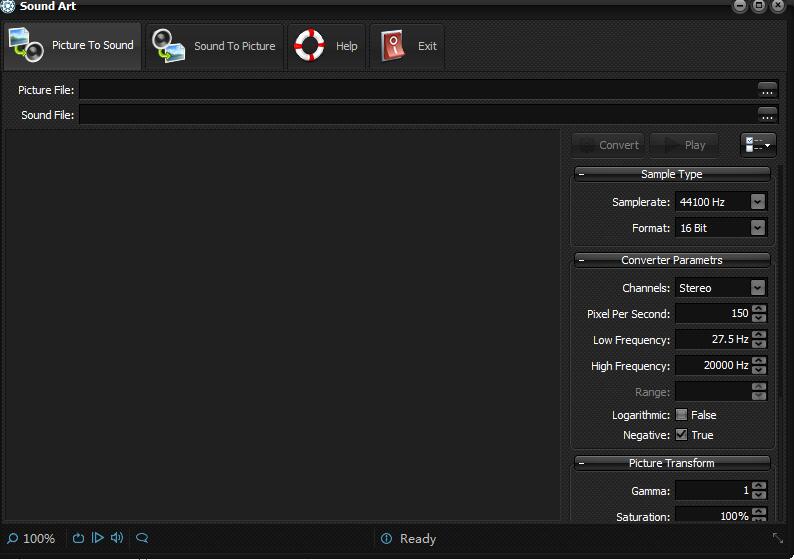The width and height of the screenshot is (794, 560).
Task: Uncheck the Negative checkbox
Action: coord(682,435)
